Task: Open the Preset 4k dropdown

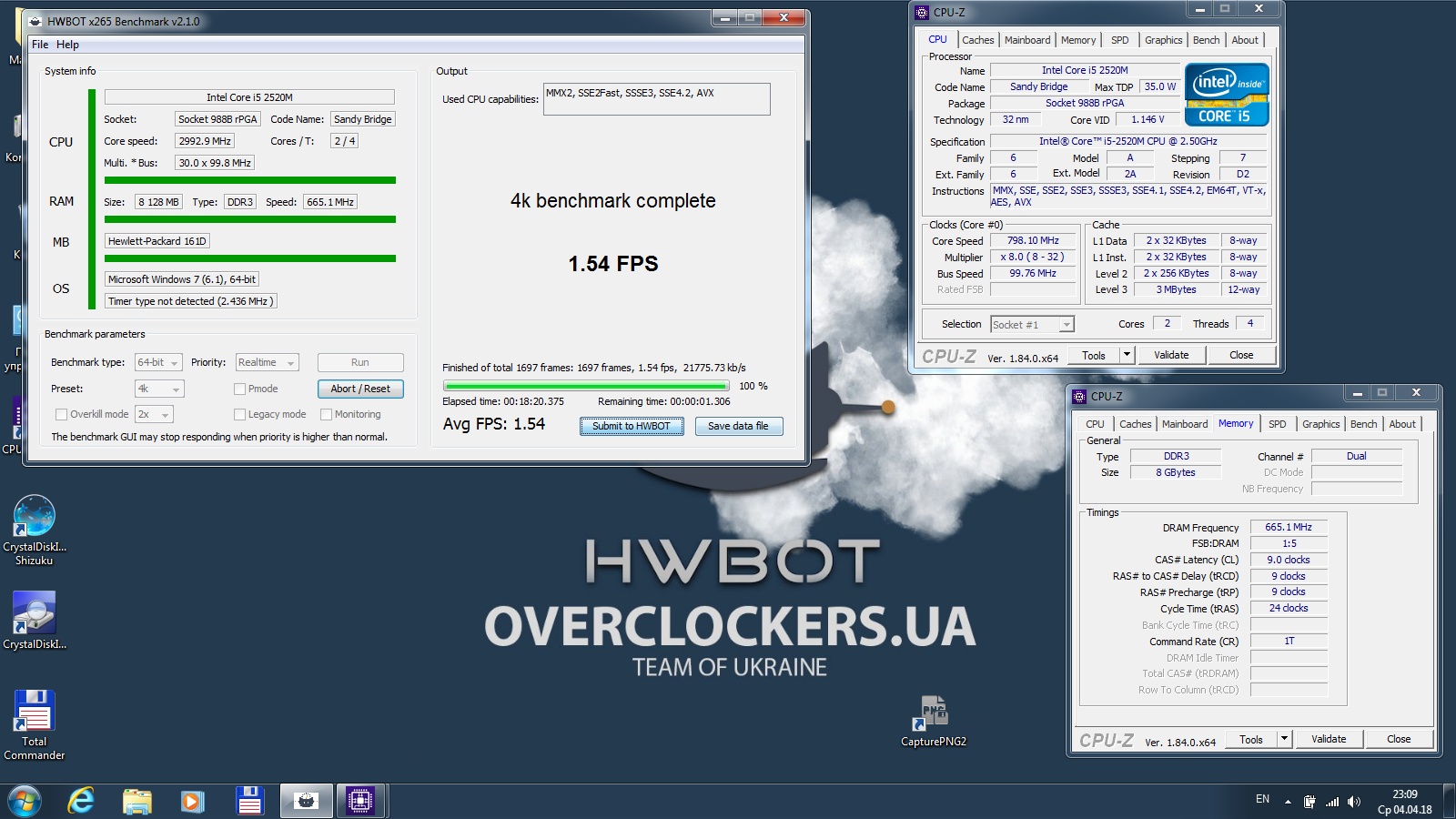Action: click(x=159, y=389)
